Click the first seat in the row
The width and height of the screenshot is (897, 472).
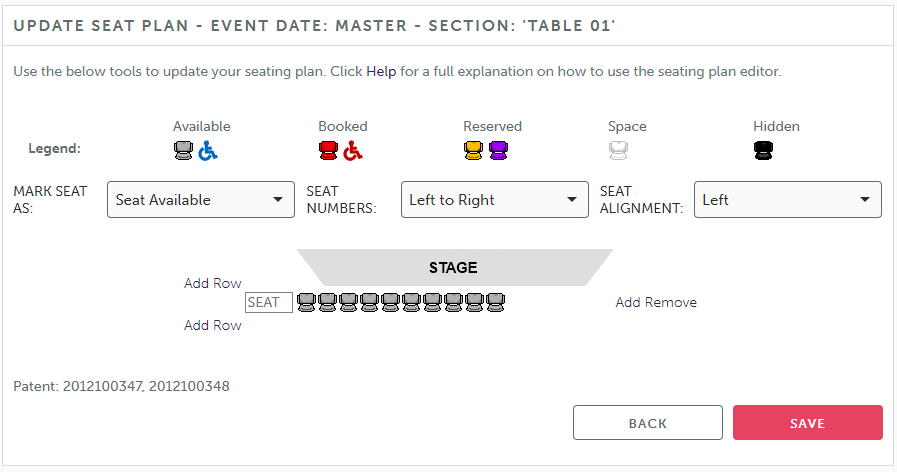(x=307, y=302)
